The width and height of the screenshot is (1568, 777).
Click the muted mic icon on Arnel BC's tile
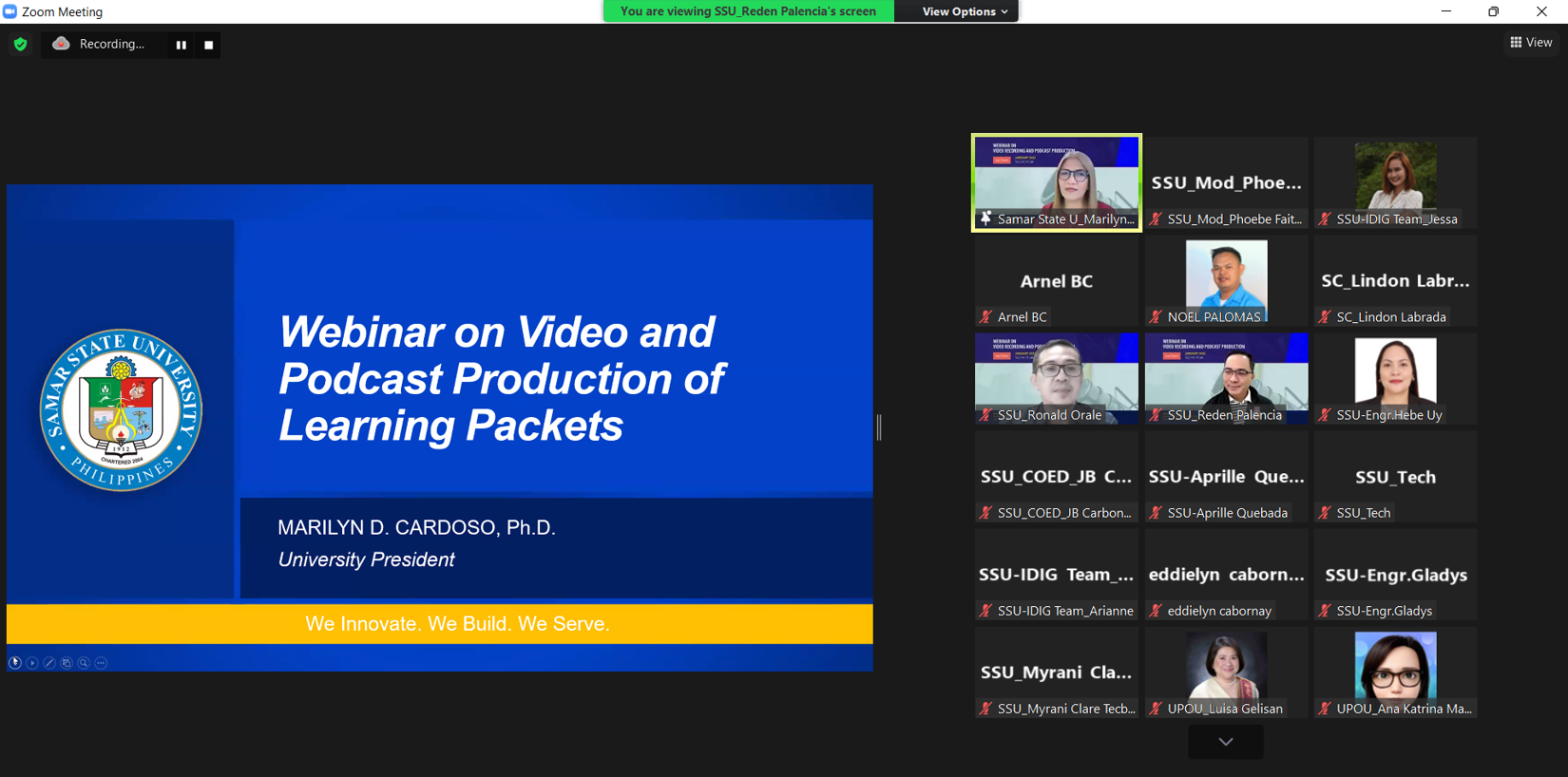coord(985,317)
